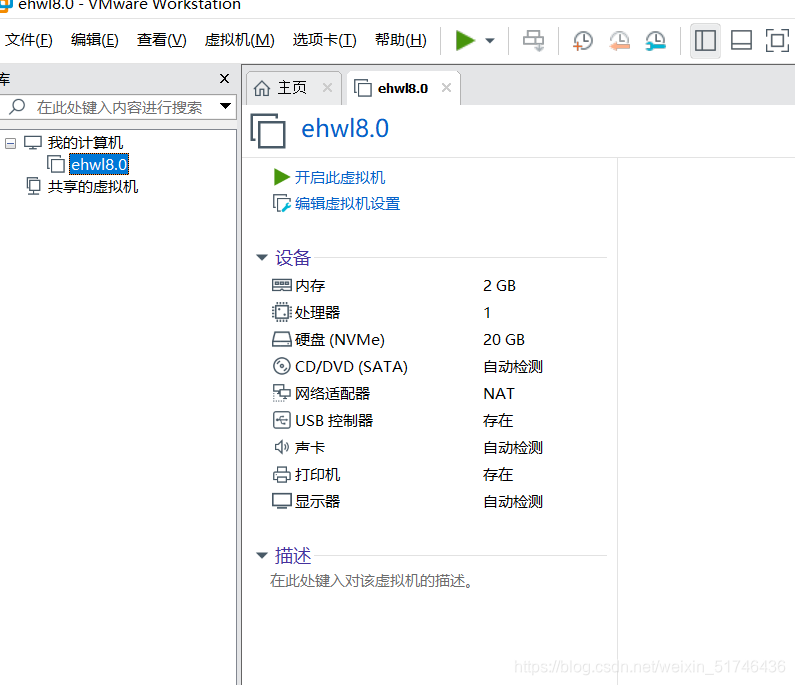Image resolution: width=795 pixels, height=685 pixels.
Task: Click the 开启此虚拟机 link
Action: click(x=340, y=177)
